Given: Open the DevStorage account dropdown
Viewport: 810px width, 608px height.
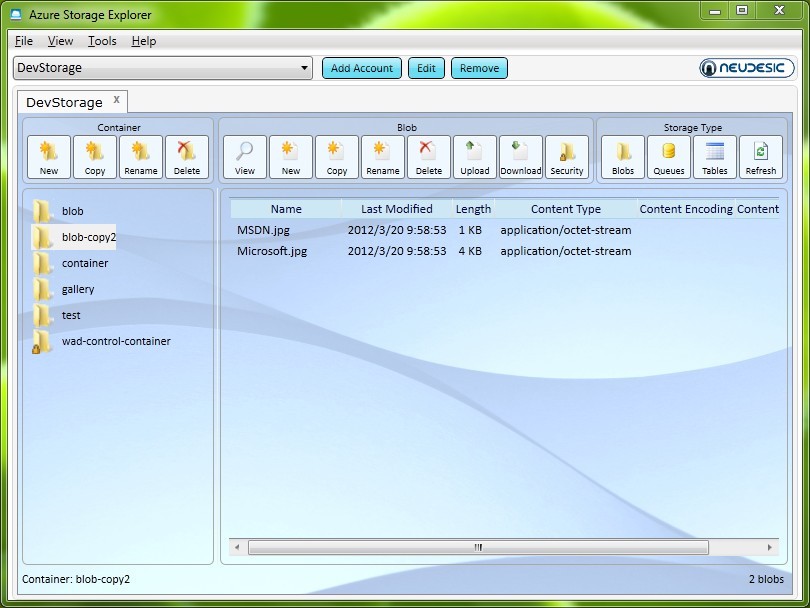Looking at the screenshot, I should [163, 68].
